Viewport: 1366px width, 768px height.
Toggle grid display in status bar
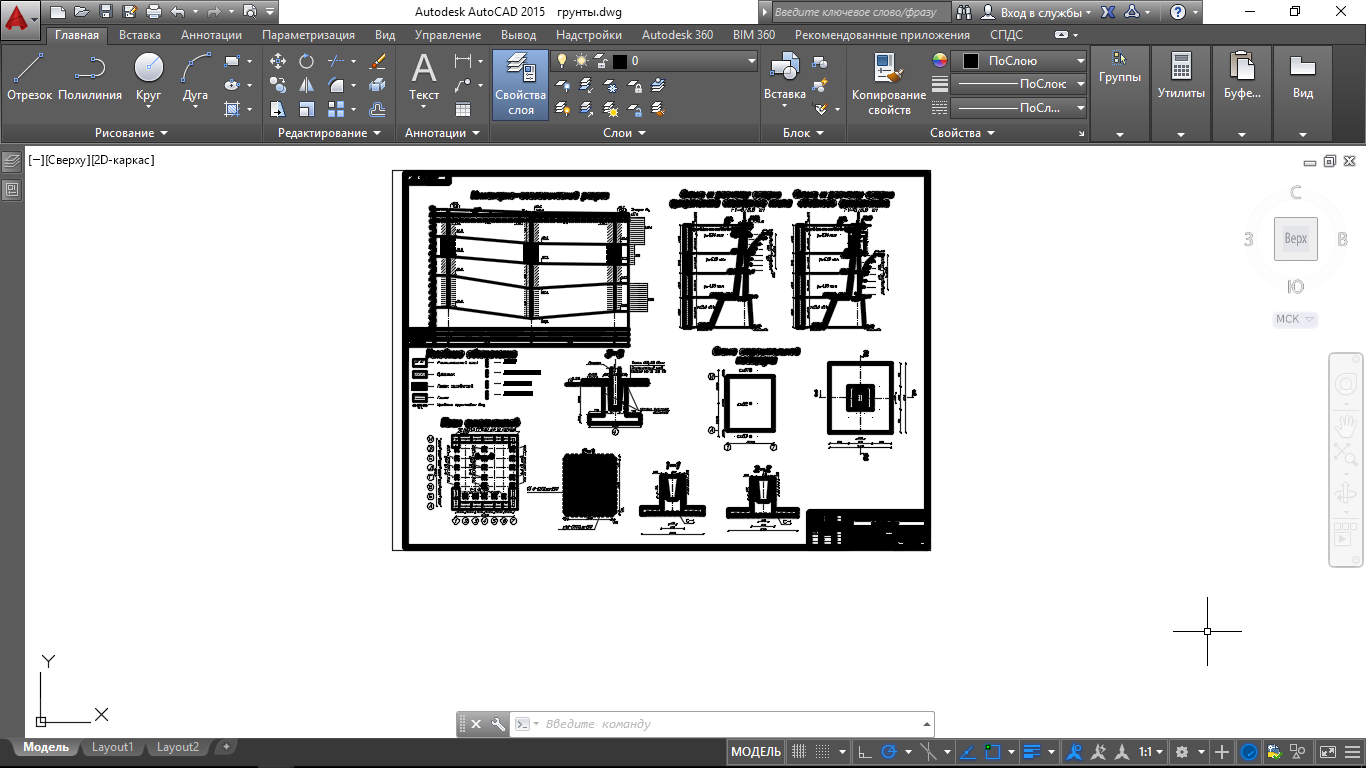point(799,752)
